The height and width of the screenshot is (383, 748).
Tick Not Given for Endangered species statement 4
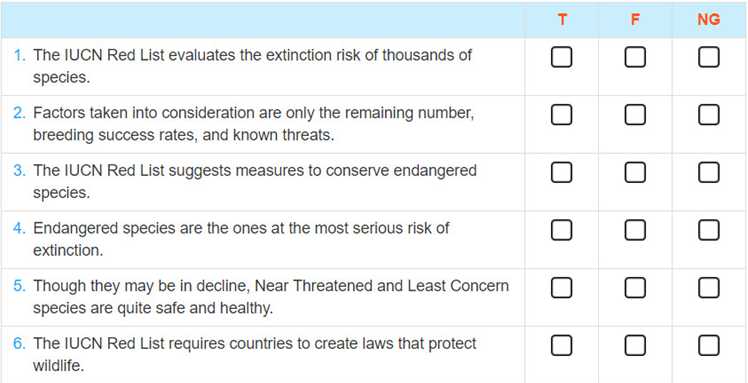tap(708, 230)
